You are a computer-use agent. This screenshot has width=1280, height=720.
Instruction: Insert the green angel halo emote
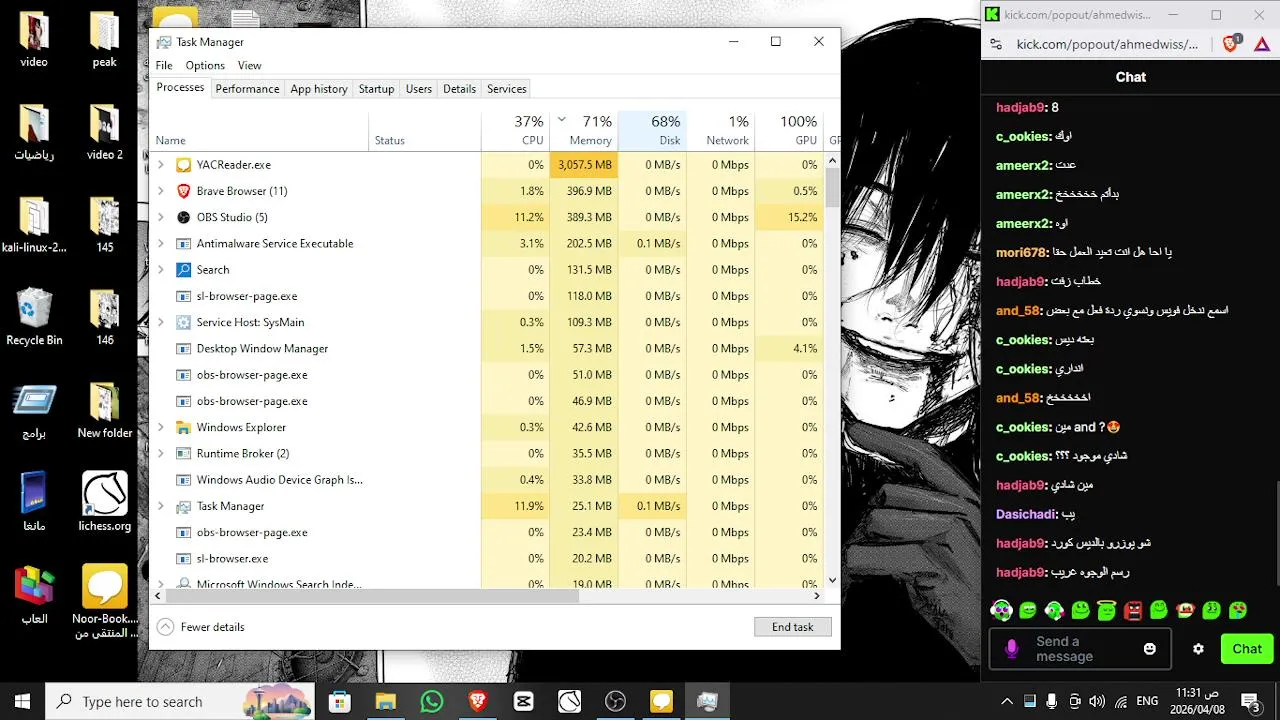[x=1106, y=610]
